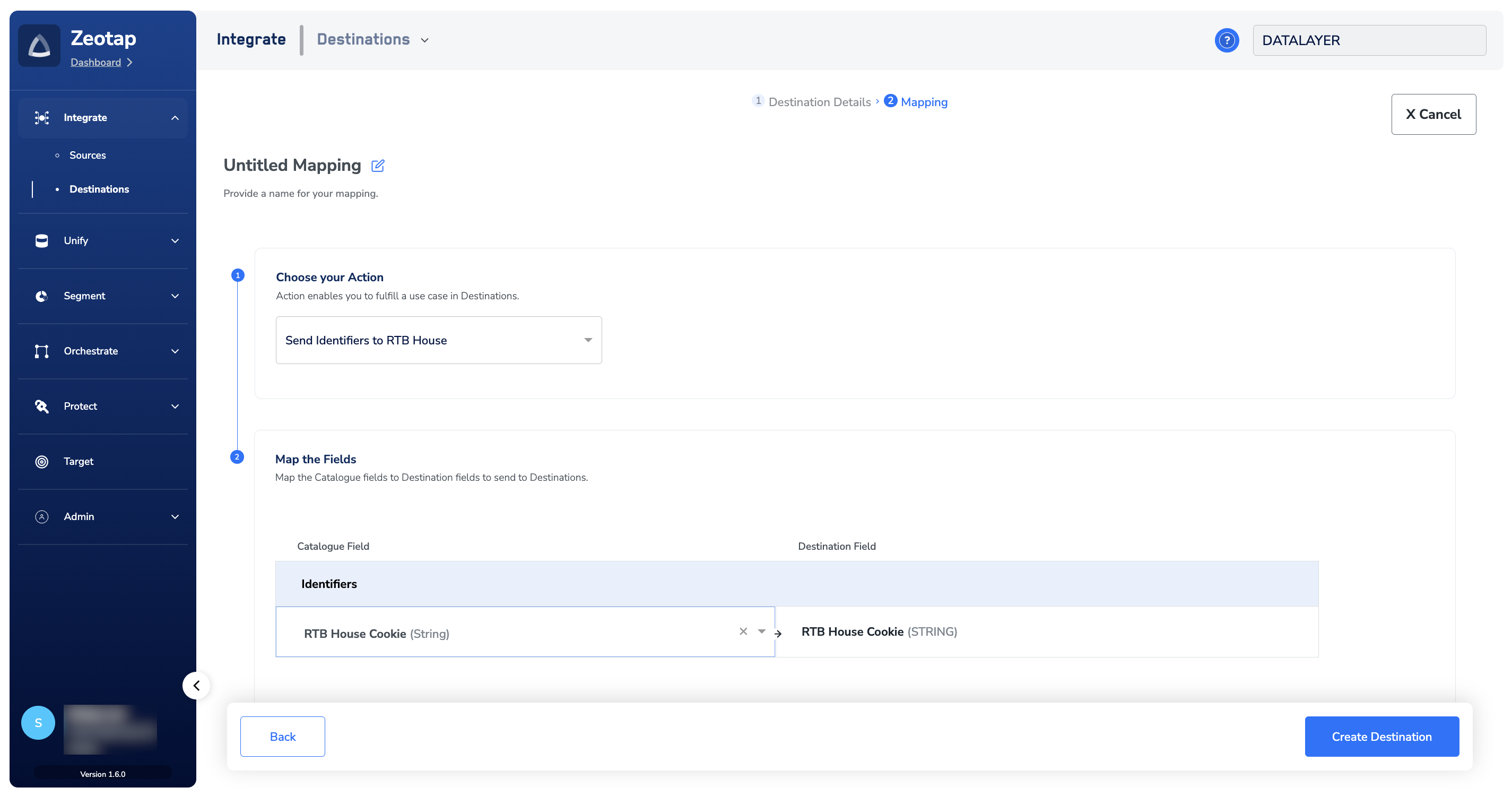The image size is (1512, 796).
Task: Open the help question mark icon
Action: click(1226, 40)
